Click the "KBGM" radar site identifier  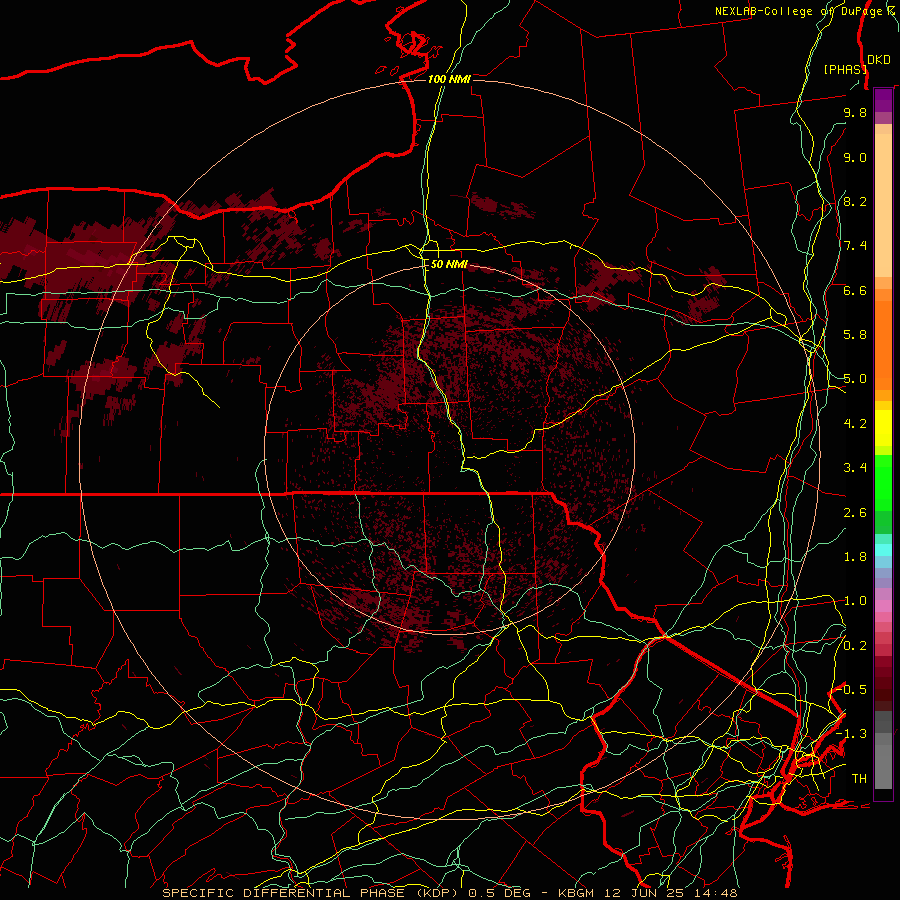click(x=577, y=893)
